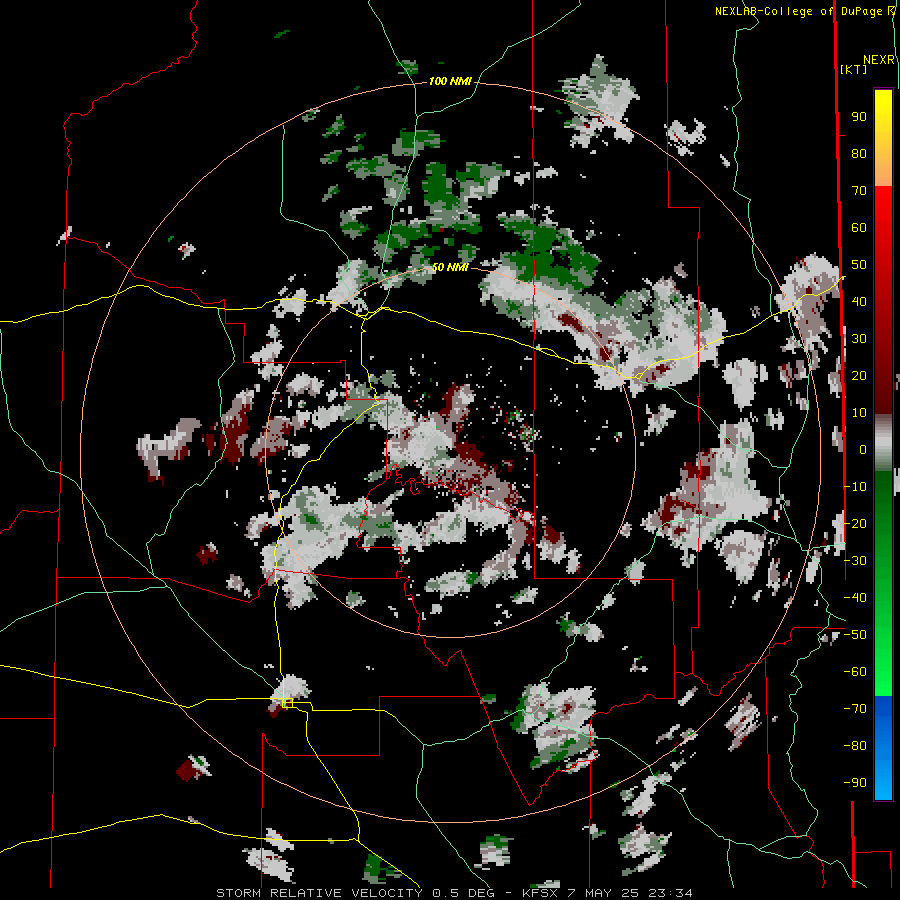Click the "-10" scale value
The width and height of the screenshot is (900, 900).
click(855, 487)
